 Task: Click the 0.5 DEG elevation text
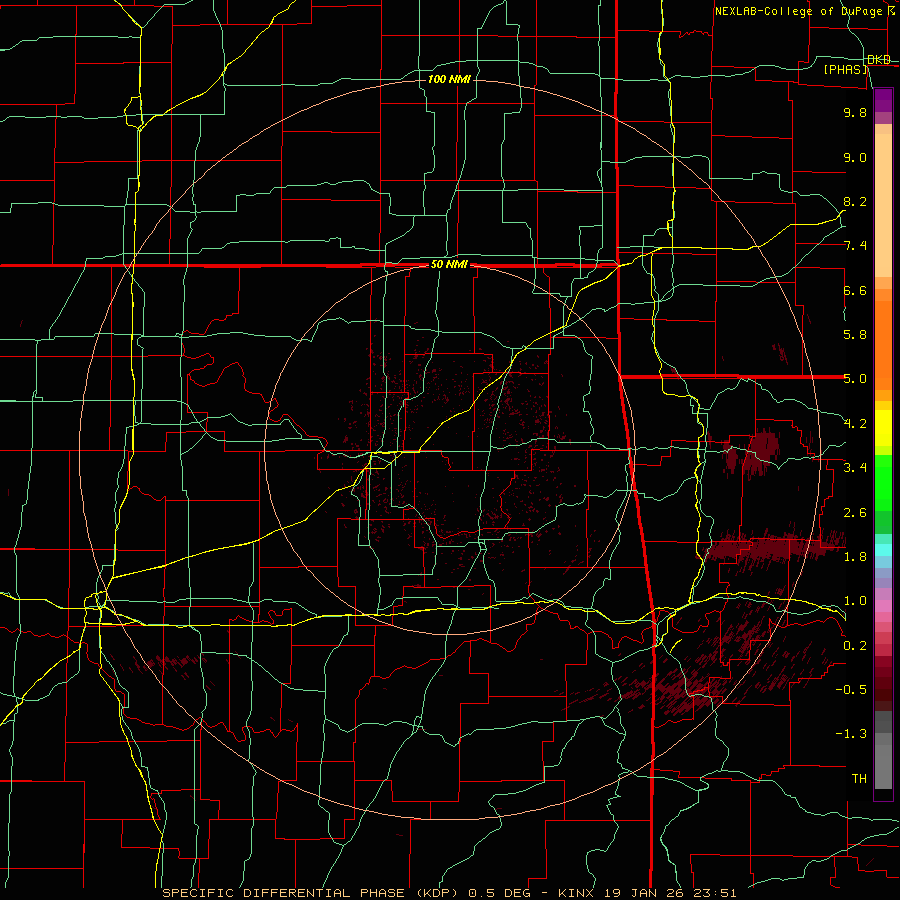click(499, 893)
